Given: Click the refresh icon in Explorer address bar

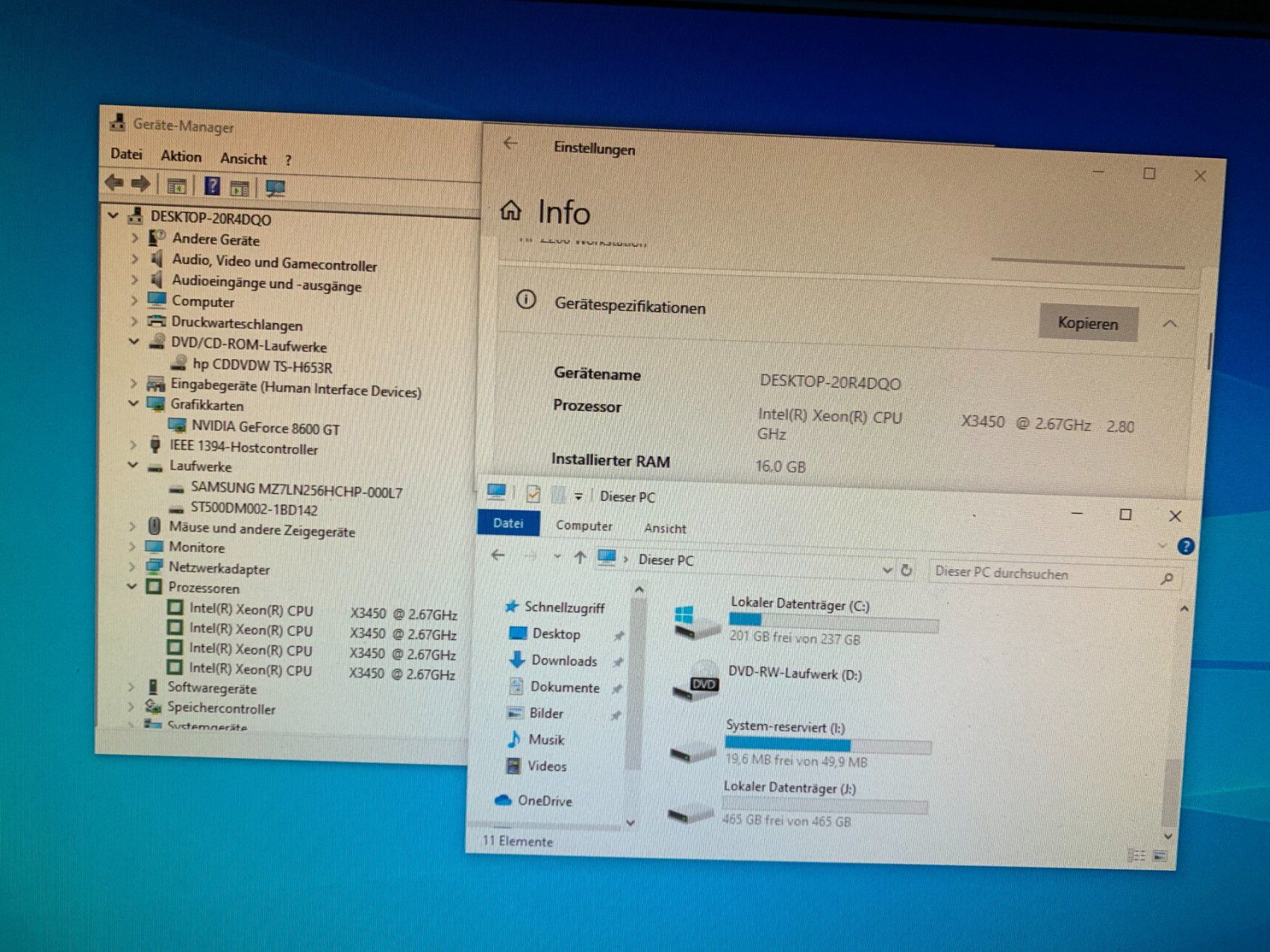Looking at the screenshot, I should (x=907, y=570).
